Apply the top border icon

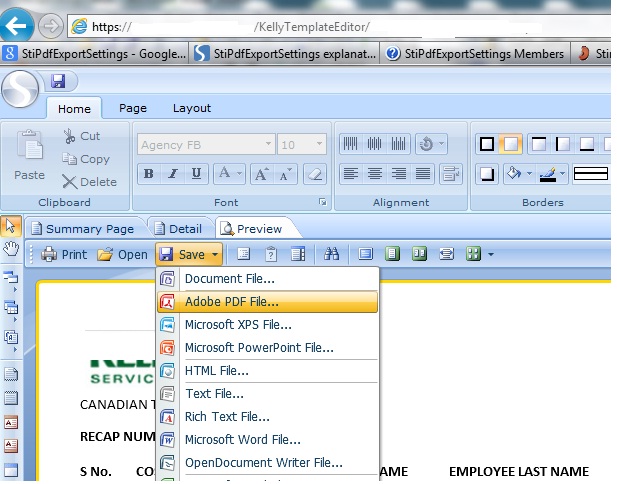click(x=538, y=144)
